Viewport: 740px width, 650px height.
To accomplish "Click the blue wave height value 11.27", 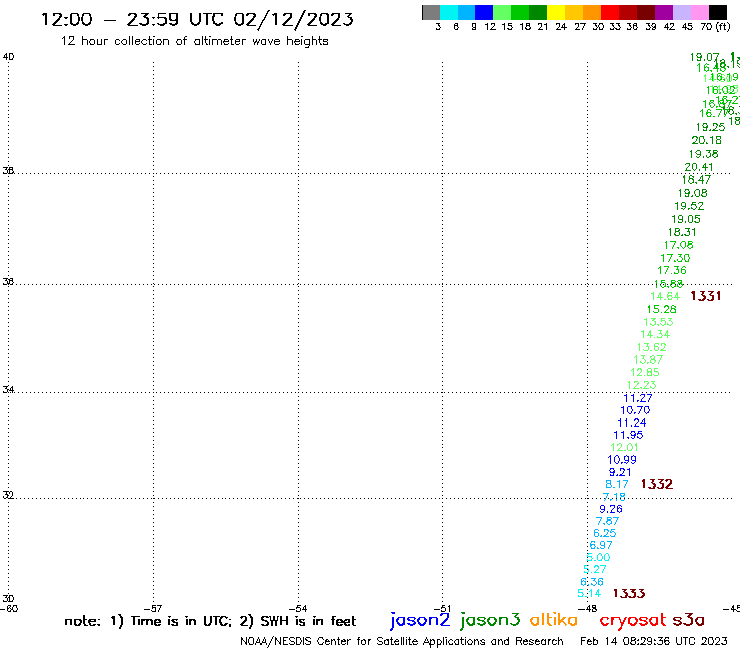I will [638, 398].
